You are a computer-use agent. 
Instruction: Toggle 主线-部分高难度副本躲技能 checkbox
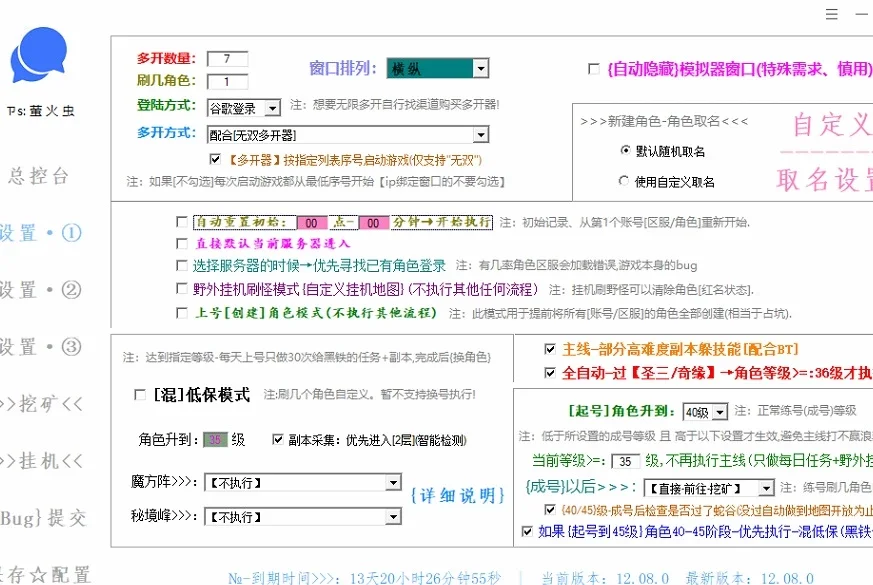pos(550,349)
